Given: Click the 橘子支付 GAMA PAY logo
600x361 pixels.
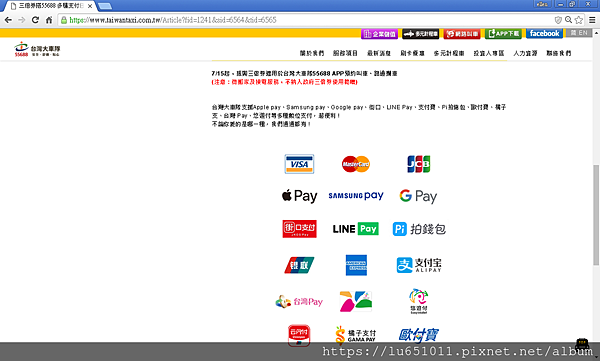Looking at the screenshot, I should click(356, 335).
